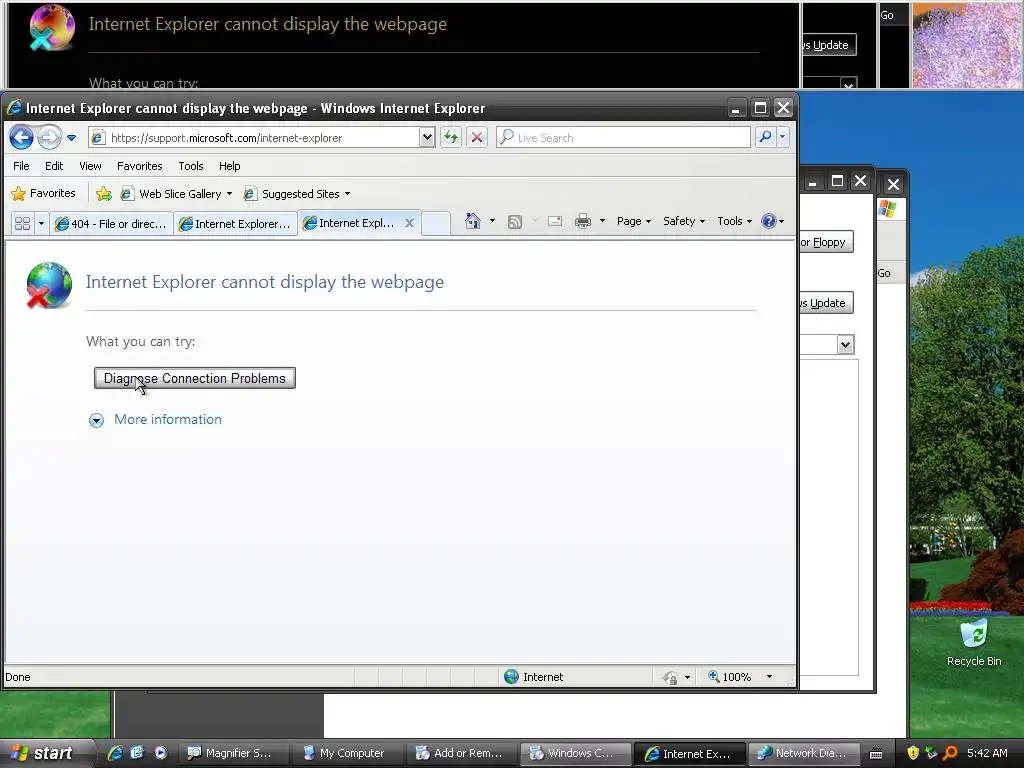Screen dimensions: 1024x768
Task: Expand the Print options dropdown arrow
Action: coord(602,221)
